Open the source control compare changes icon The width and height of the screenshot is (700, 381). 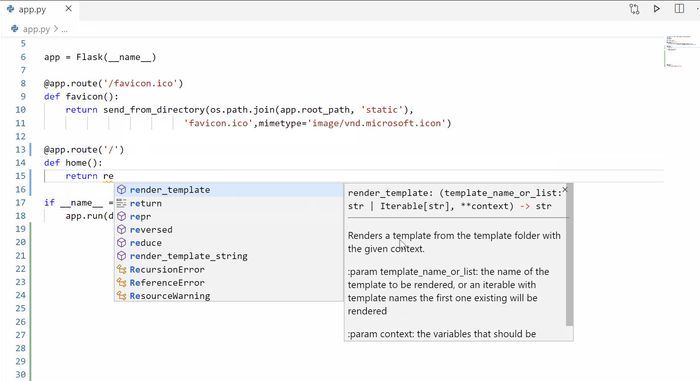[634, 9]
